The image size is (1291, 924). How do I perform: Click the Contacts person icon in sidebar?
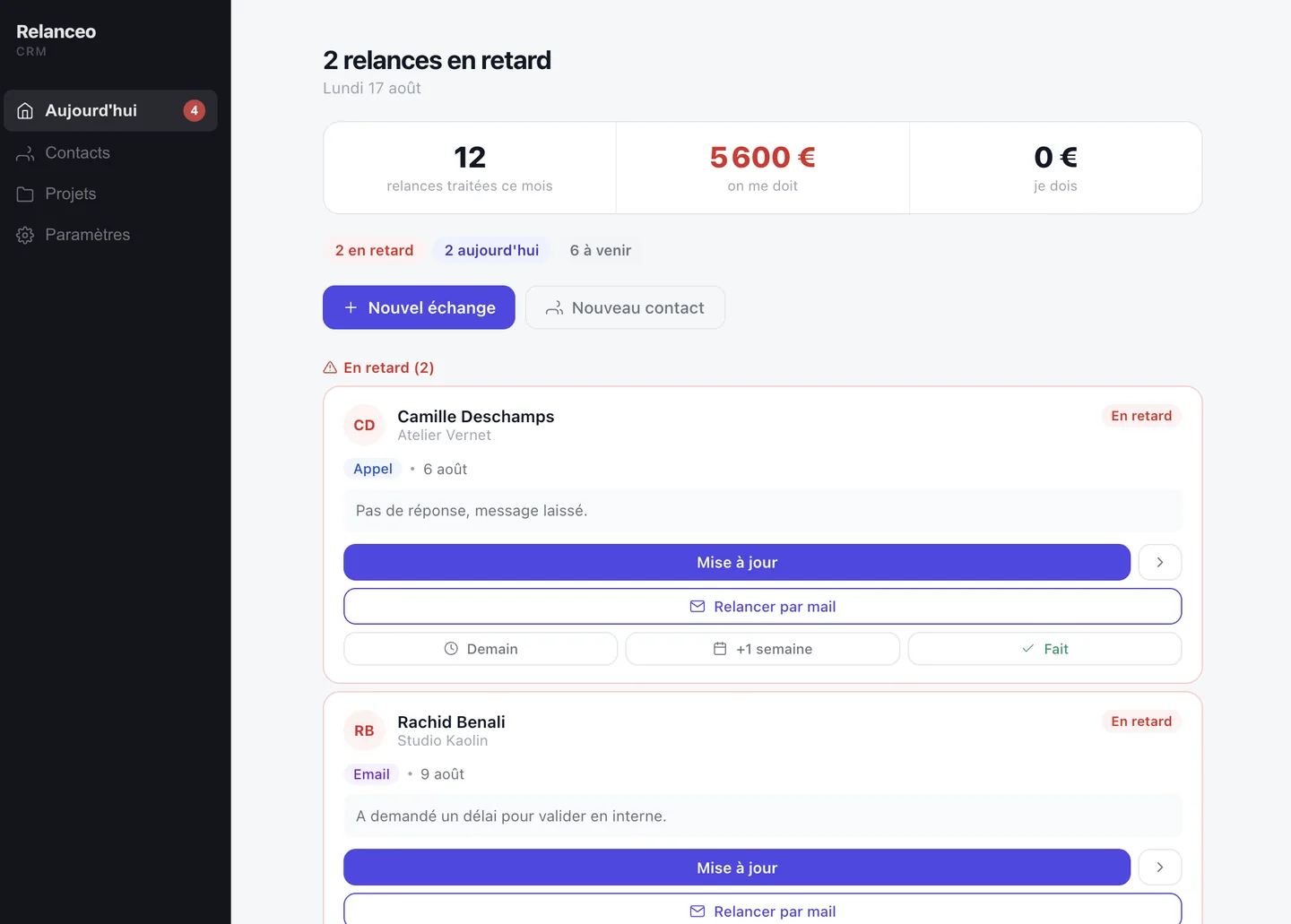(25, 153)
